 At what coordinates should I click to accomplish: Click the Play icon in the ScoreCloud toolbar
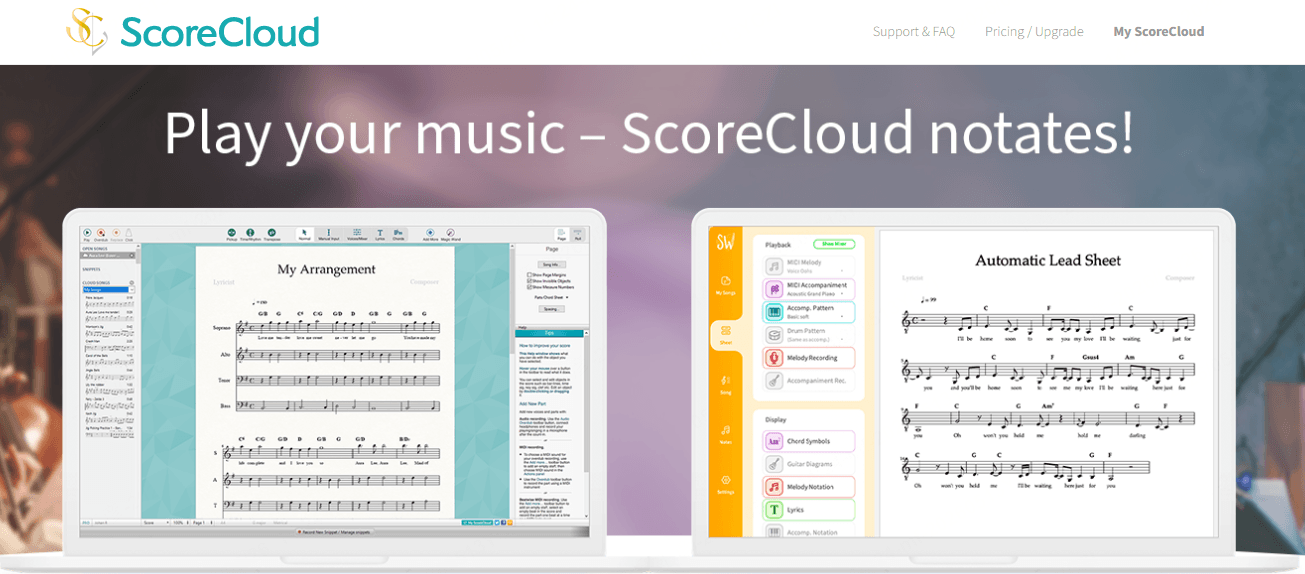tap(87, 235)
